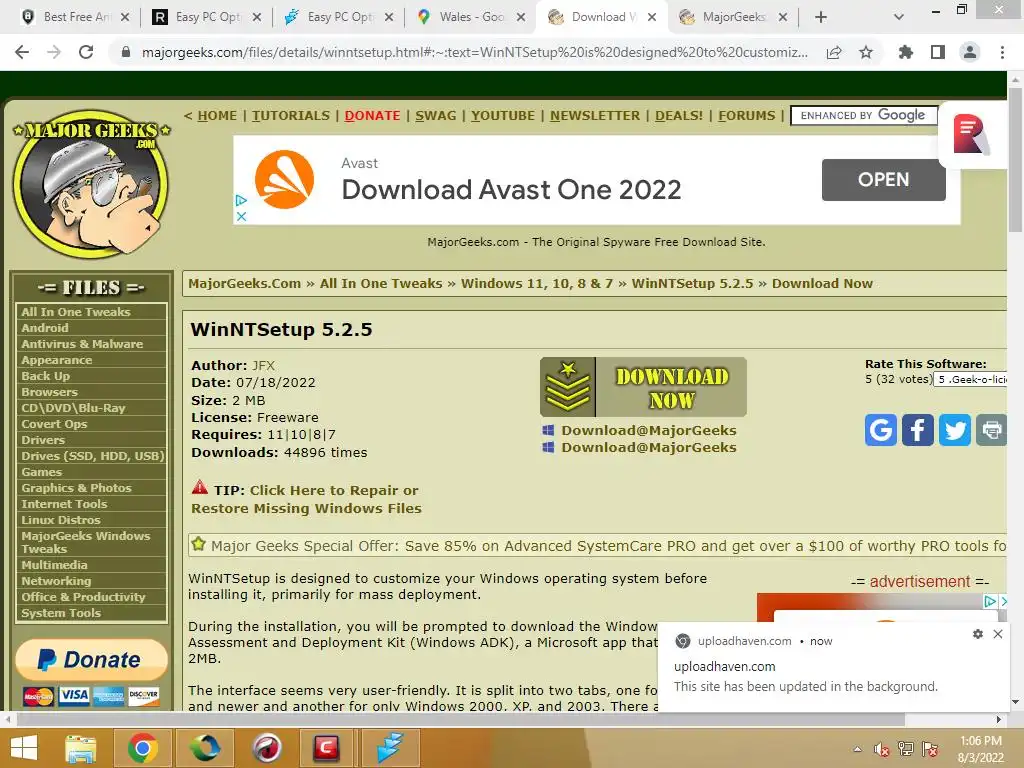Open 'Click Here to Repair or Restore' tip link
The width and height of the screenshot is (1024, 768).
(x=306, y=499)
